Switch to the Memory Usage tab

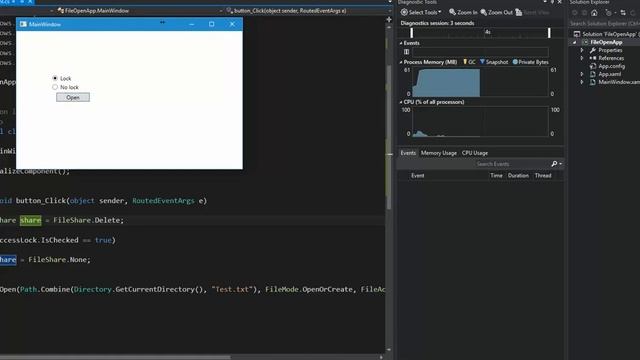click(439, 153)
